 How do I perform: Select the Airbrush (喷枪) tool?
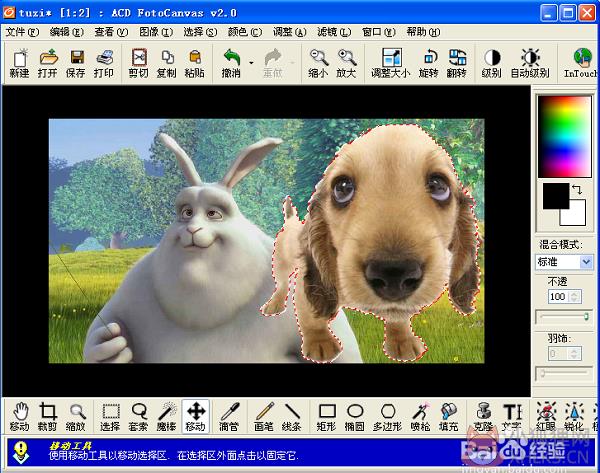click(x=421, y=417)
